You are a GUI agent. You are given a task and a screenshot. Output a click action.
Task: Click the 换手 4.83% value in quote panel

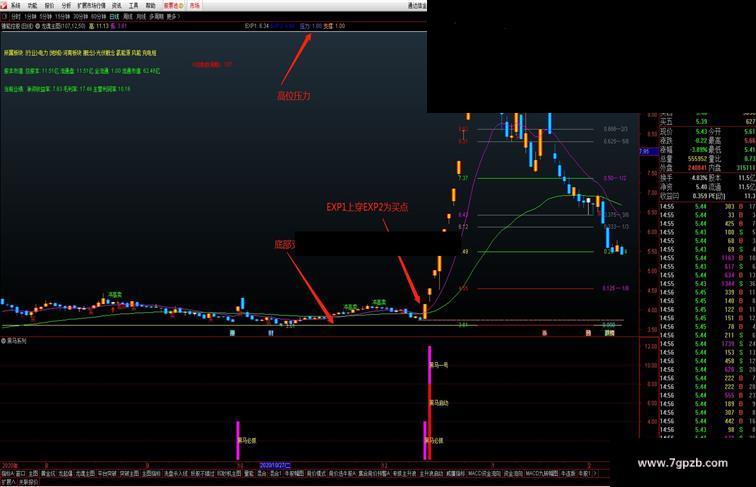(x=699, y=177)
